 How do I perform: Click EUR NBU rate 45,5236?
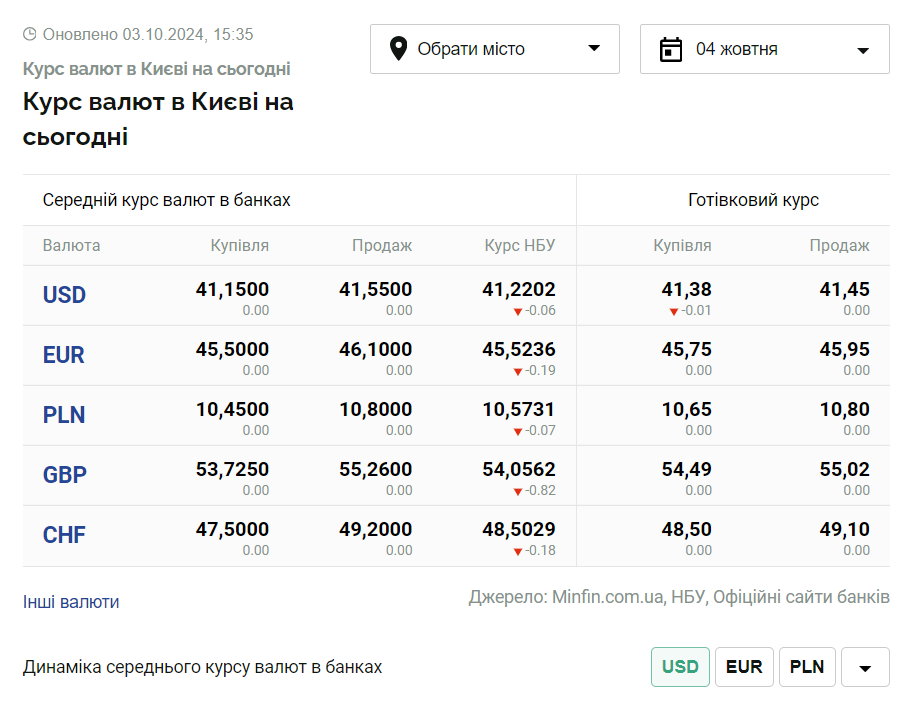pos(519,349)
